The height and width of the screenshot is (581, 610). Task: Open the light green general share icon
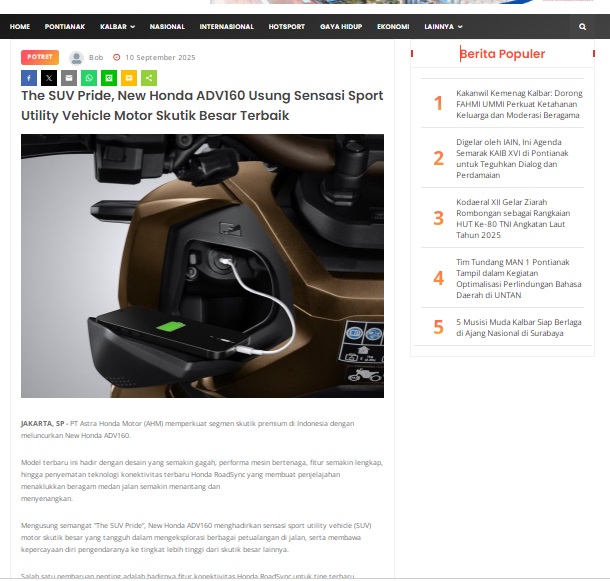[x=149, y=78]
